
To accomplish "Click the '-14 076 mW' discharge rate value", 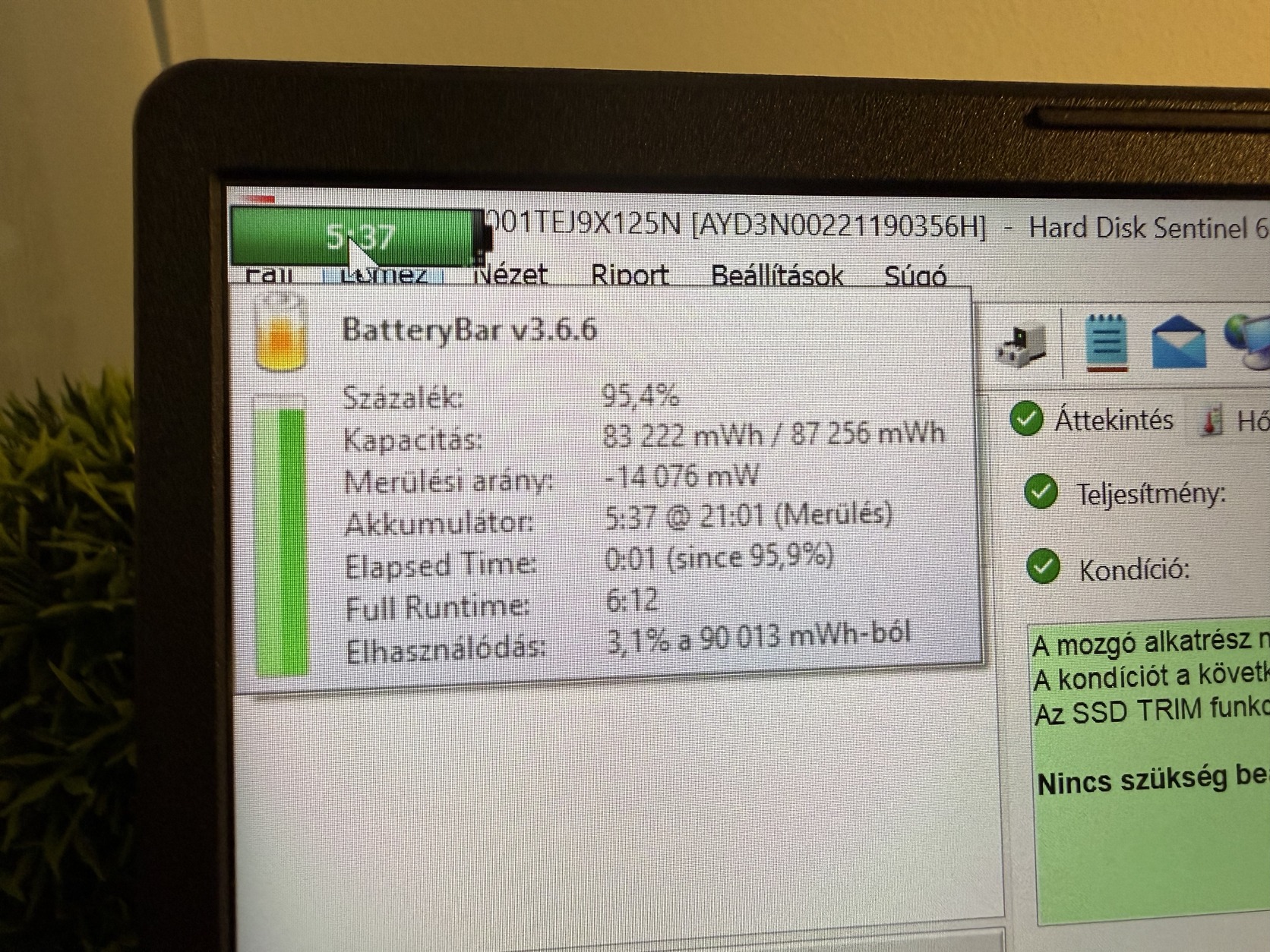I will click(681, 477).
